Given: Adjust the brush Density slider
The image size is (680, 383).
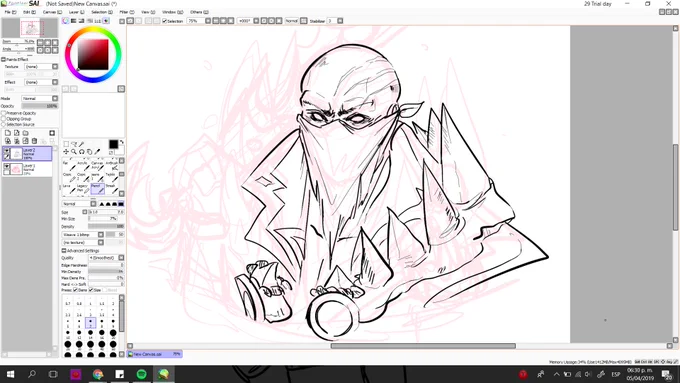Looking at the screenshot, I should 106,226.
